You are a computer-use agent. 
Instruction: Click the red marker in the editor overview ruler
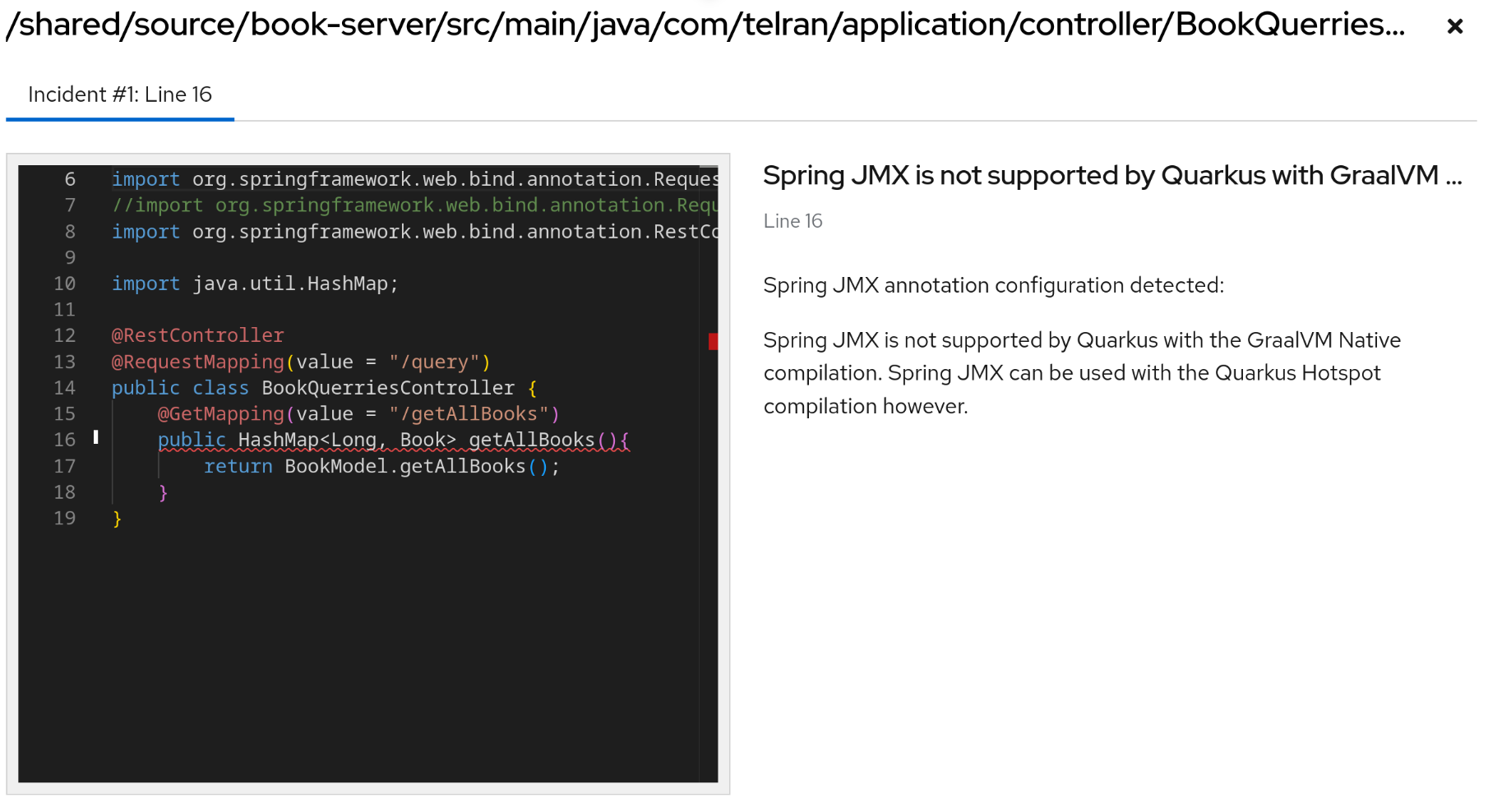[x=713, y=341]
